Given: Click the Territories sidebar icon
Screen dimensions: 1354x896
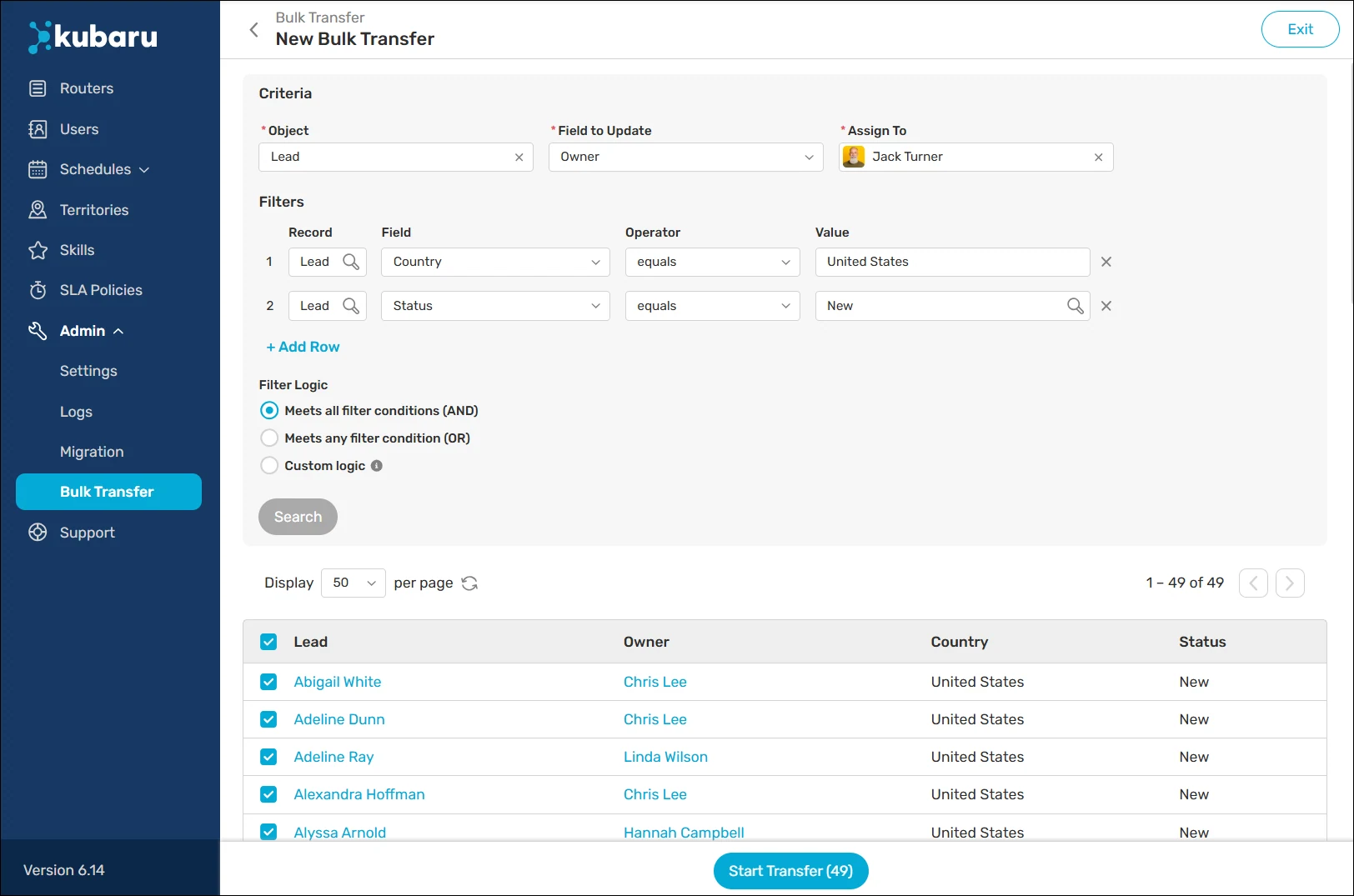Looking at the screenshot, I should tap(38, 210).
